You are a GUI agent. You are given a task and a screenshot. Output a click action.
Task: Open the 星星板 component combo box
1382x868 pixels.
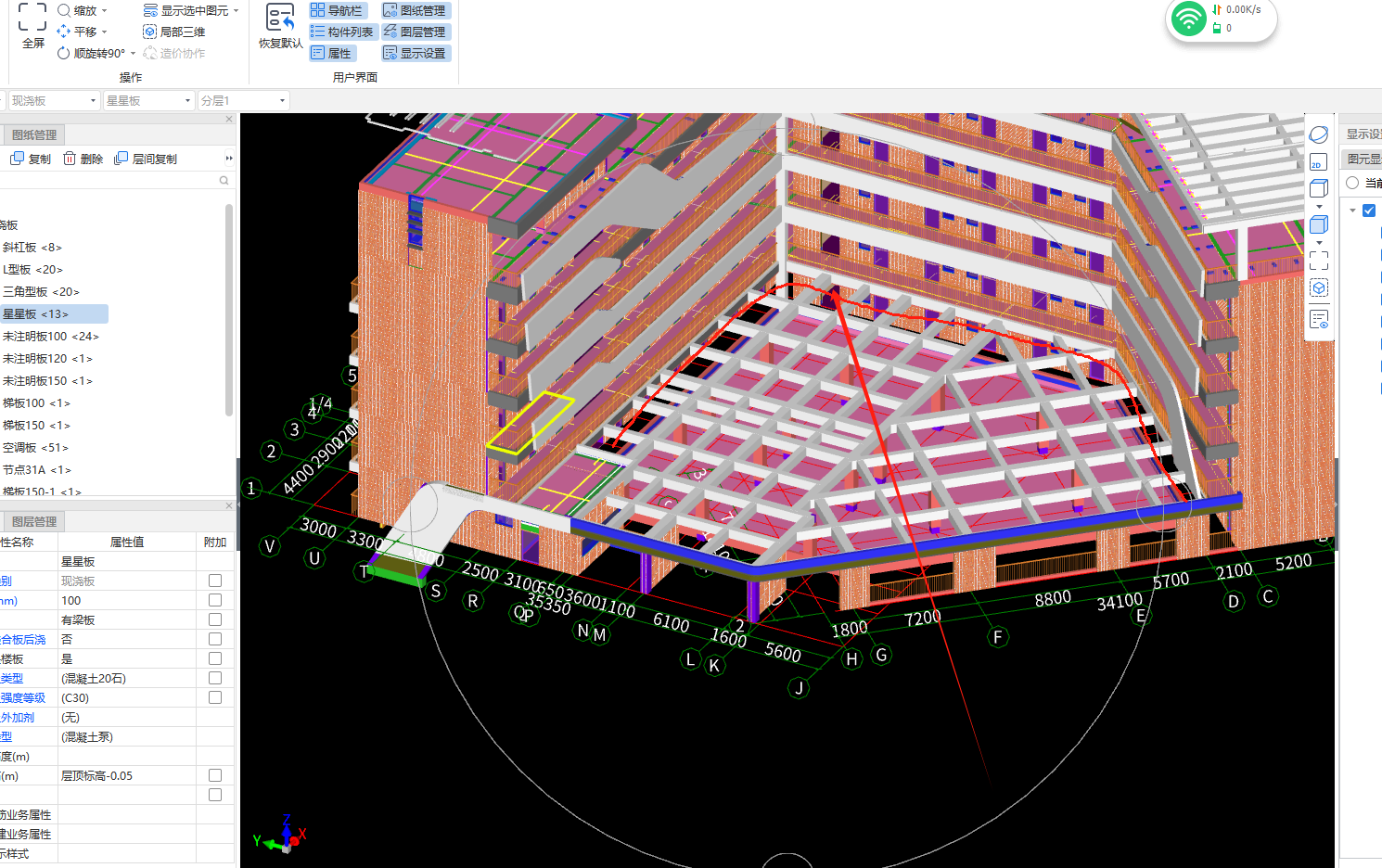click(148, 100)
